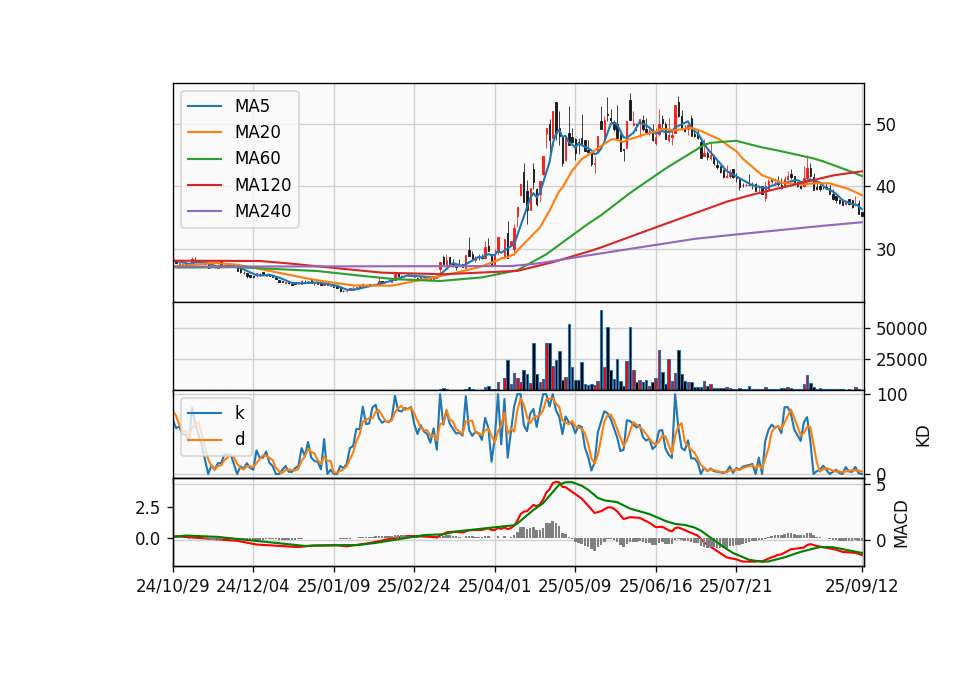960x690 pixels.
Task: Click the tallest volume bar in May
Action: click(601, 350)
